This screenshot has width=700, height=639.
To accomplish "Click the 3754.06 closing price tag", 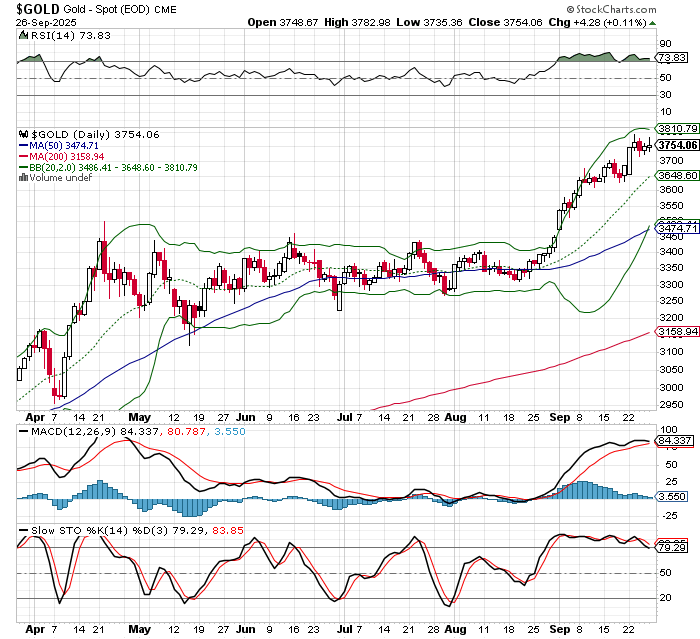I will coord(677,145).
